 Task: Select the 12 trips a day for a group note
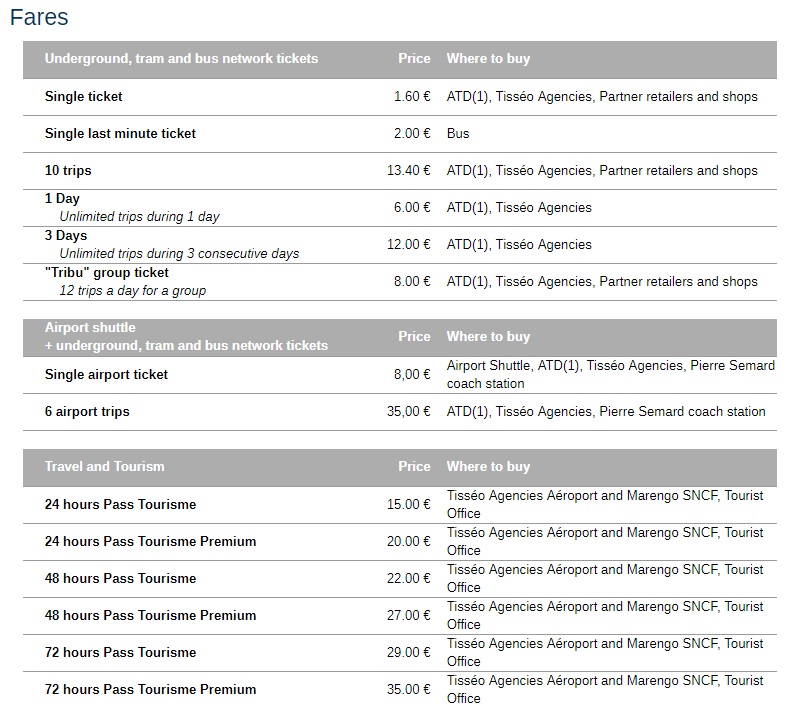pyautogui.click(x=132, y=291)
